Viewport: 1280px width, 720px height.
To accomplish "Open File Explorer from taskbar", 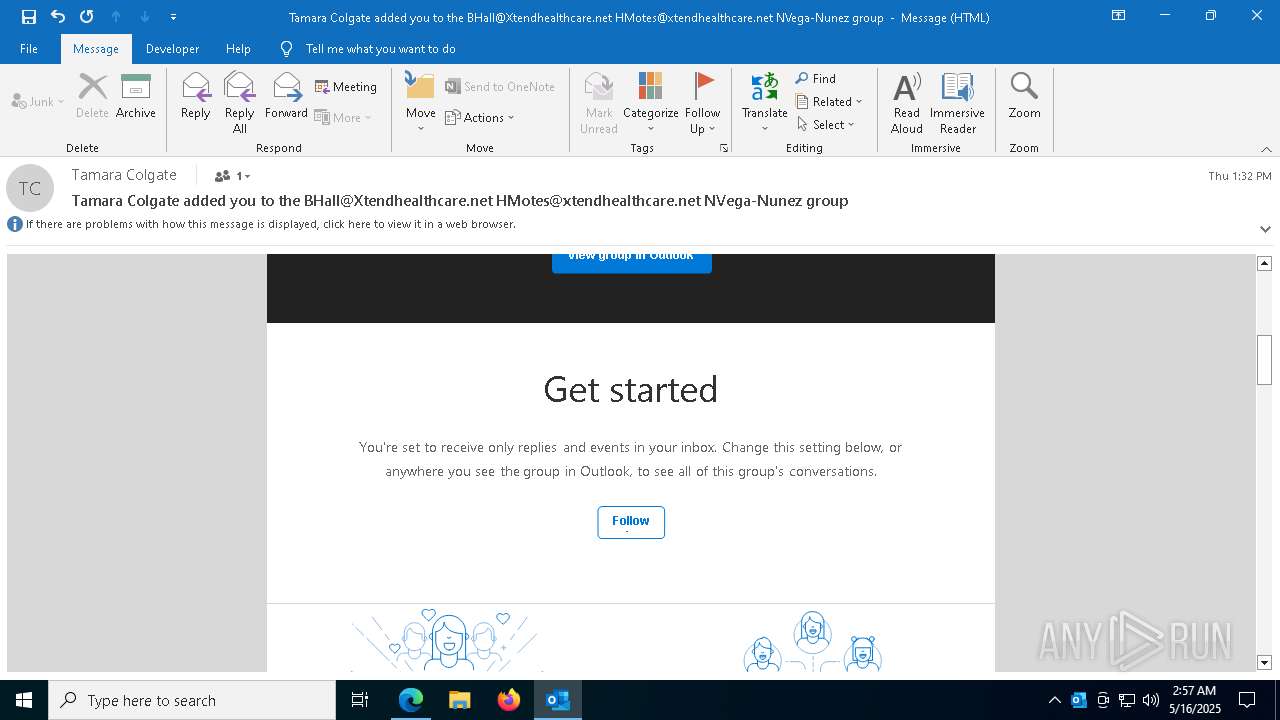I will click(460, 700).
